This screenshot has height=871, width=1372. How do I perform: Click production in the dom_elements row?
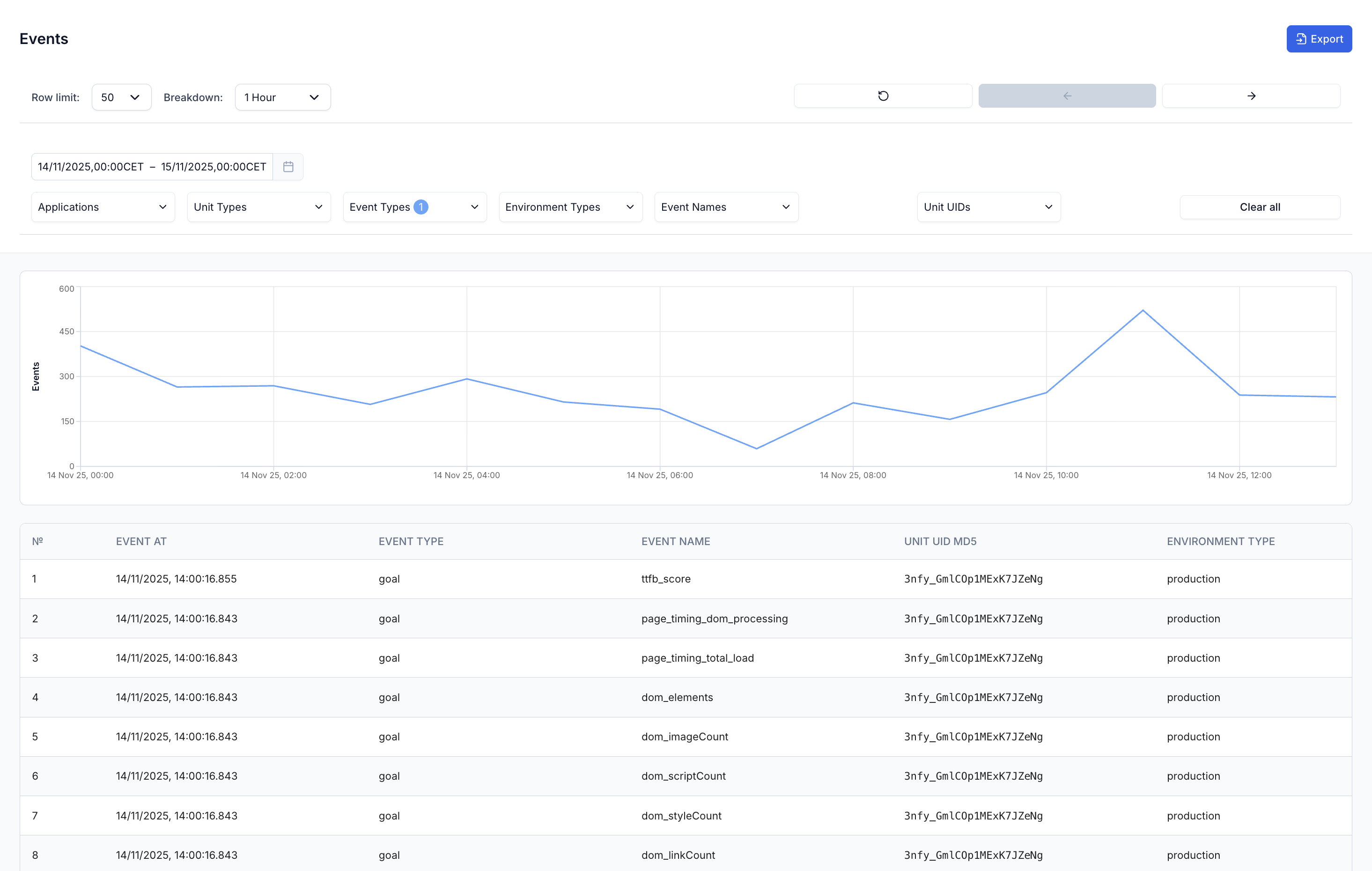pos(1193,697)
